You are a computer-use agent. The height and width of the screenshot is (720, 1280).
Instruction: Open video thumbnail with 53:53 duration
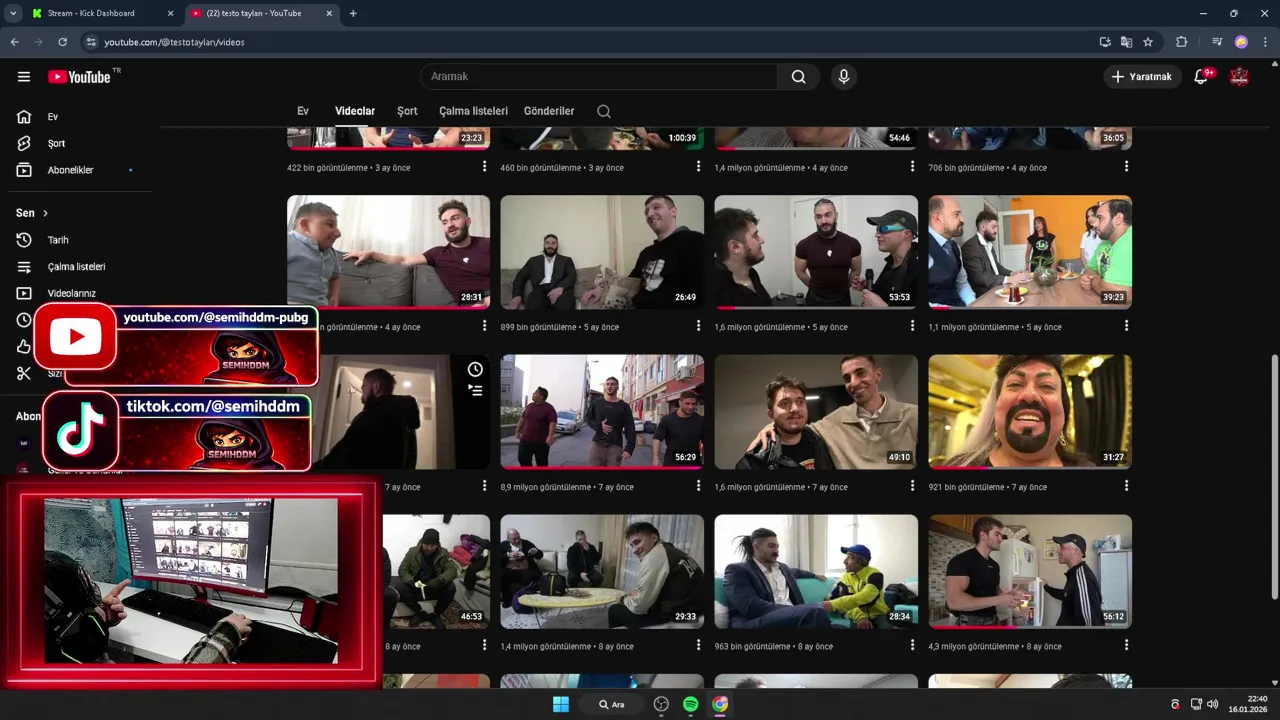[816, 252]
